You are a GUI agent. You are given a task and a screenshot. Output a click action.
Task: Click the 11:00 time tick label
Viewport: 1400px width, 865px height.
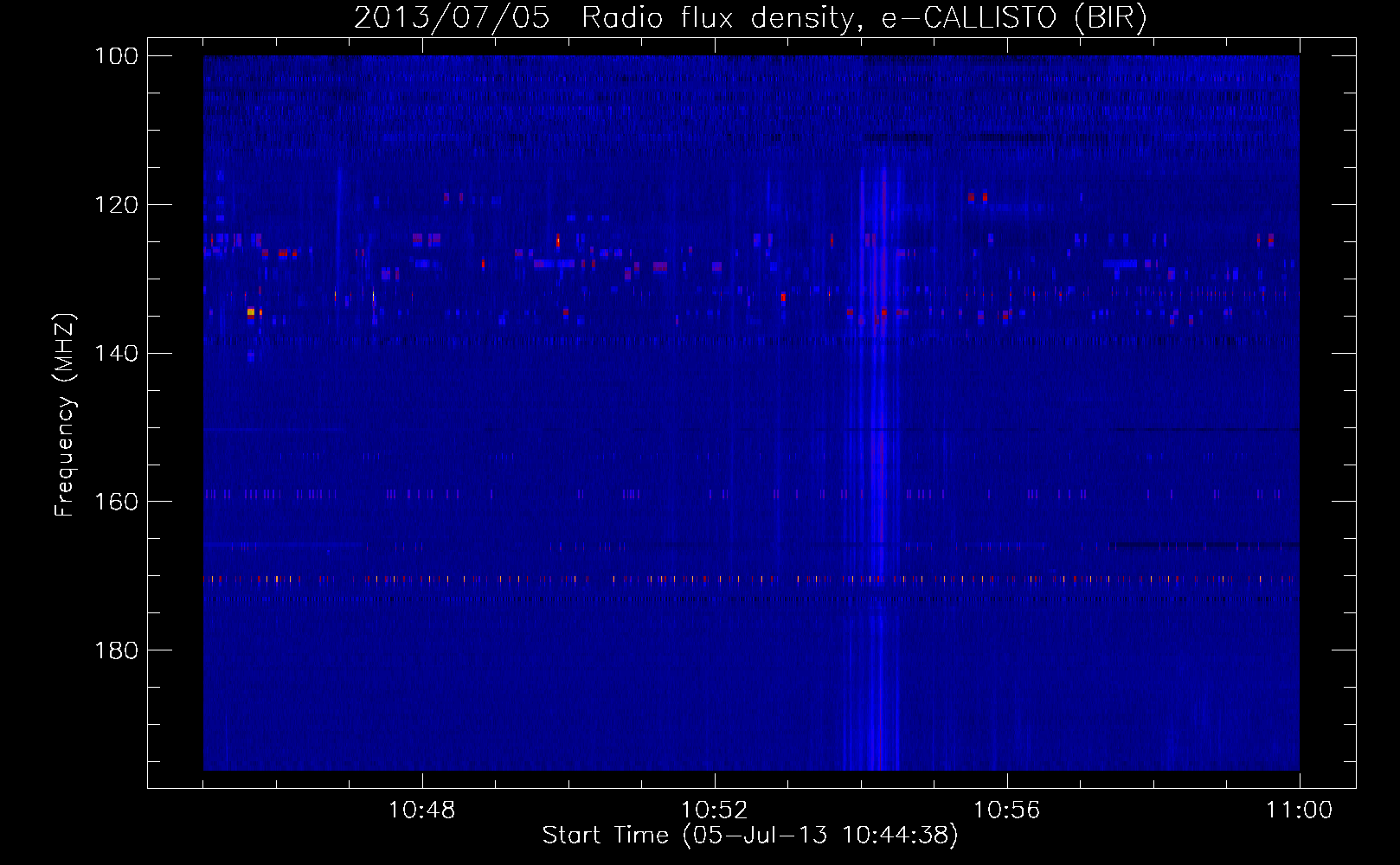tap(1299, 811)
